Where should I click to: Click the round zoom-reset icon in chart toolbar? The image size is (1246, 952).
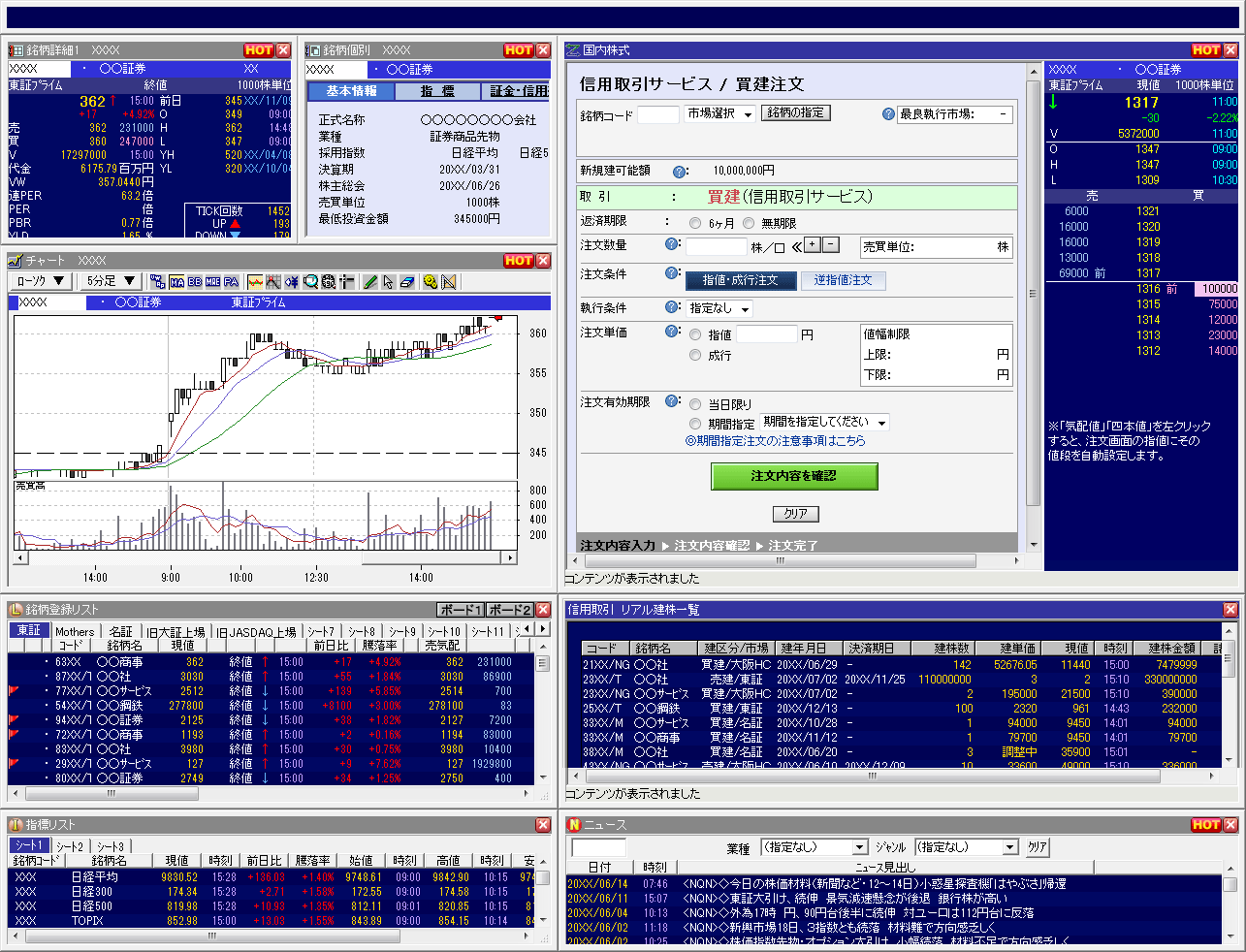tap(329, 282)
